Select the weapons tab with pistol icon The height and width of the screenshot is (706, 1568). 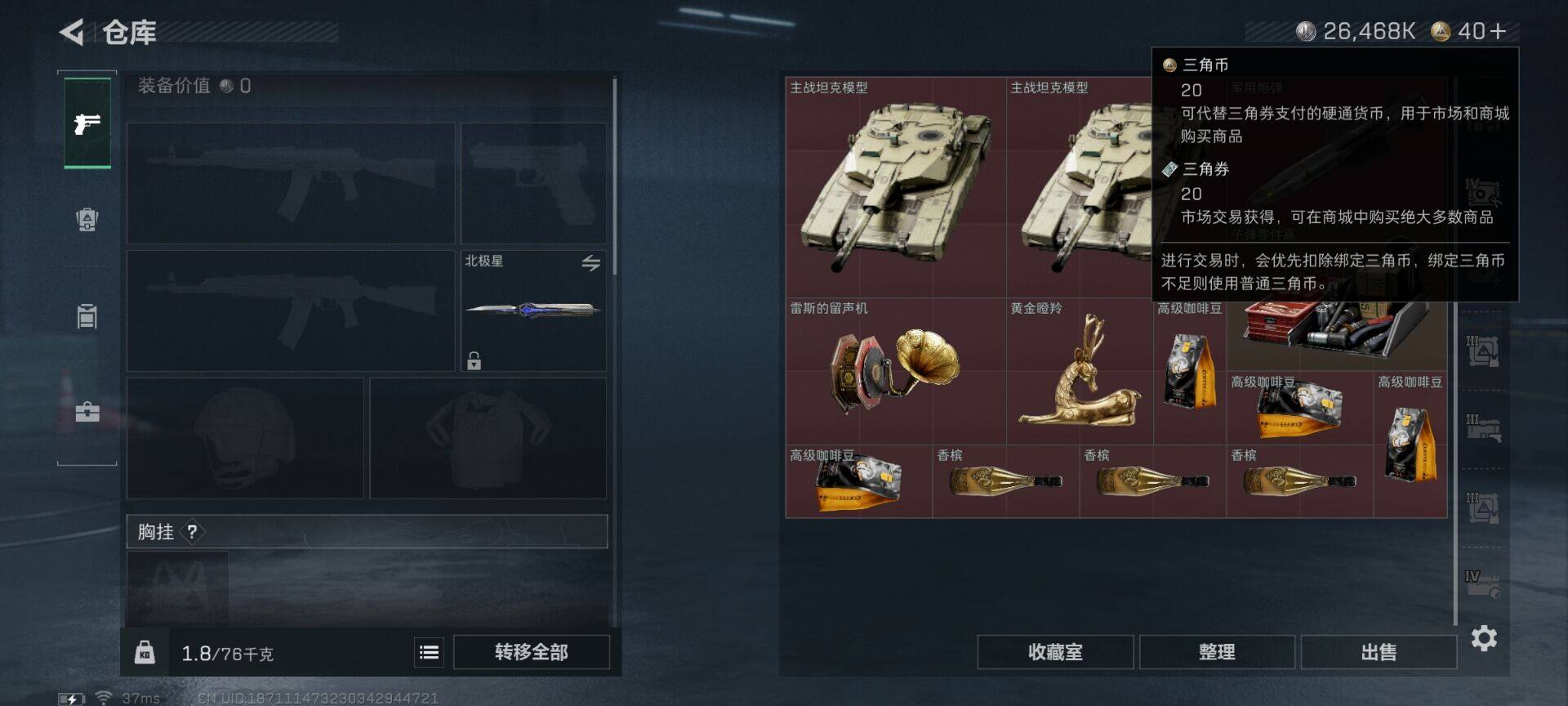click(x=87, y=123)
